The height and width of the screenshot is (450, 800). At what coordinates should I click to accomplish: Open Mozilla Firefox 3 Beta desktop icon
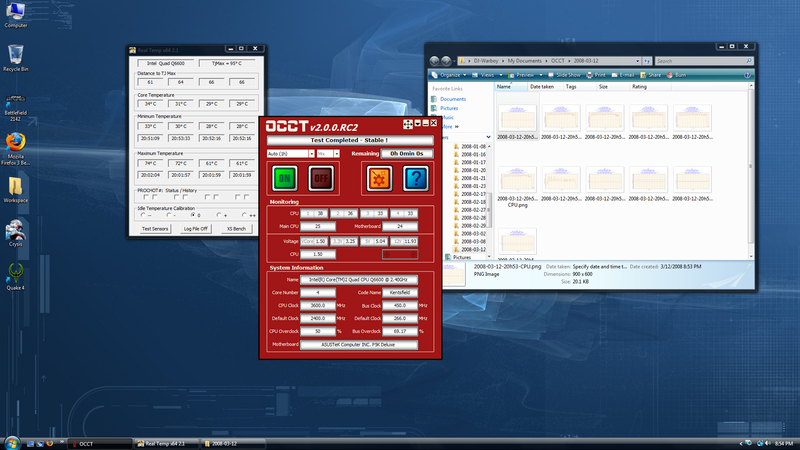(x=15, y=142)
